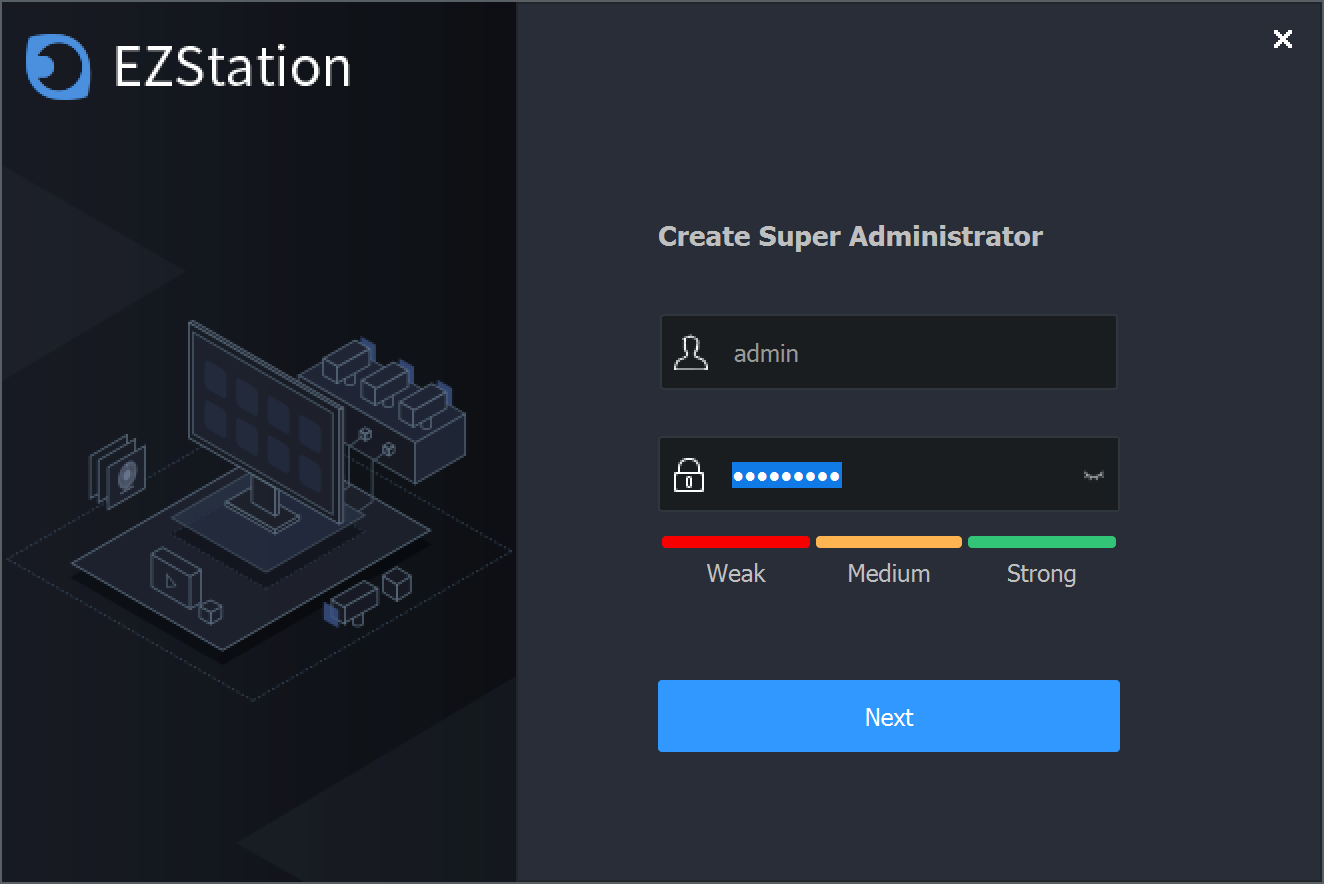Click the Weak strength label
1324x884 pixels.
click(735, 574)
